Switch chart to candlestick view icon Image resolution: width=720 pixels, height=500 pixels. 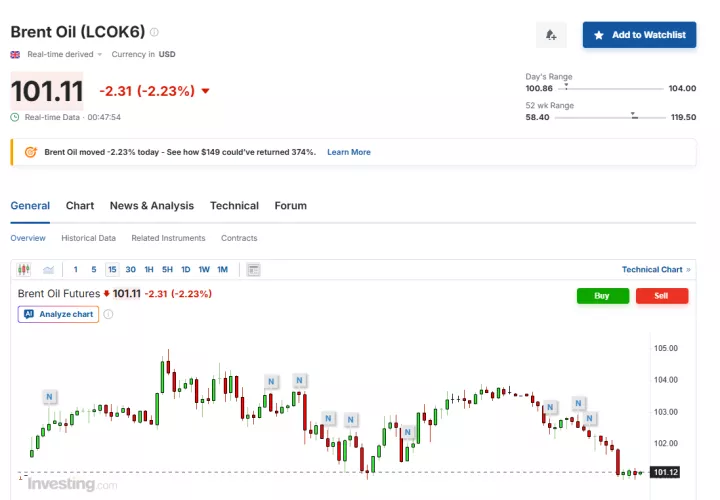[x=24, y=269]
